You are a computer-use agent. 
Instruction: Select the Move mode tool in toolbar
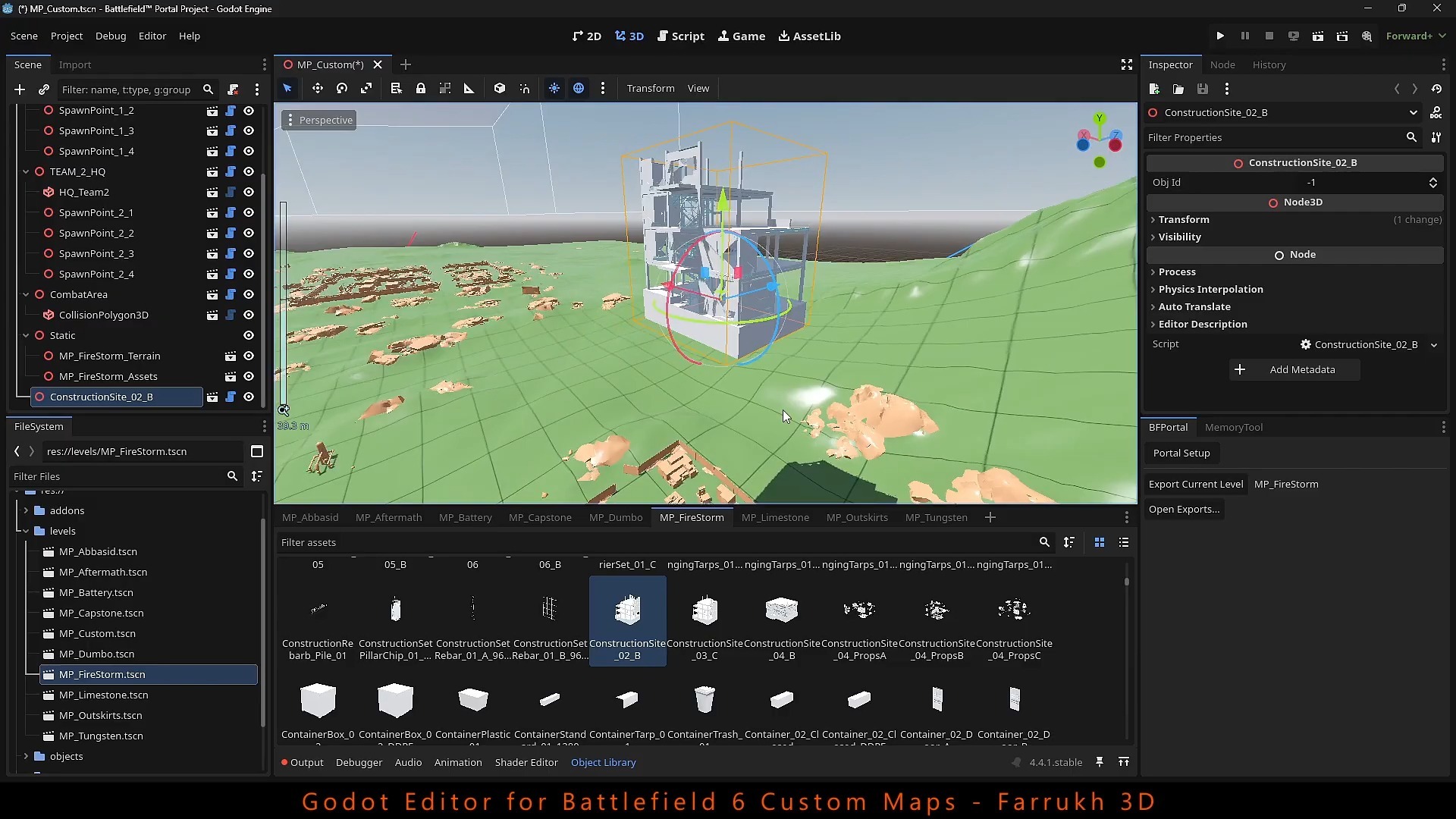coord(317,89)
